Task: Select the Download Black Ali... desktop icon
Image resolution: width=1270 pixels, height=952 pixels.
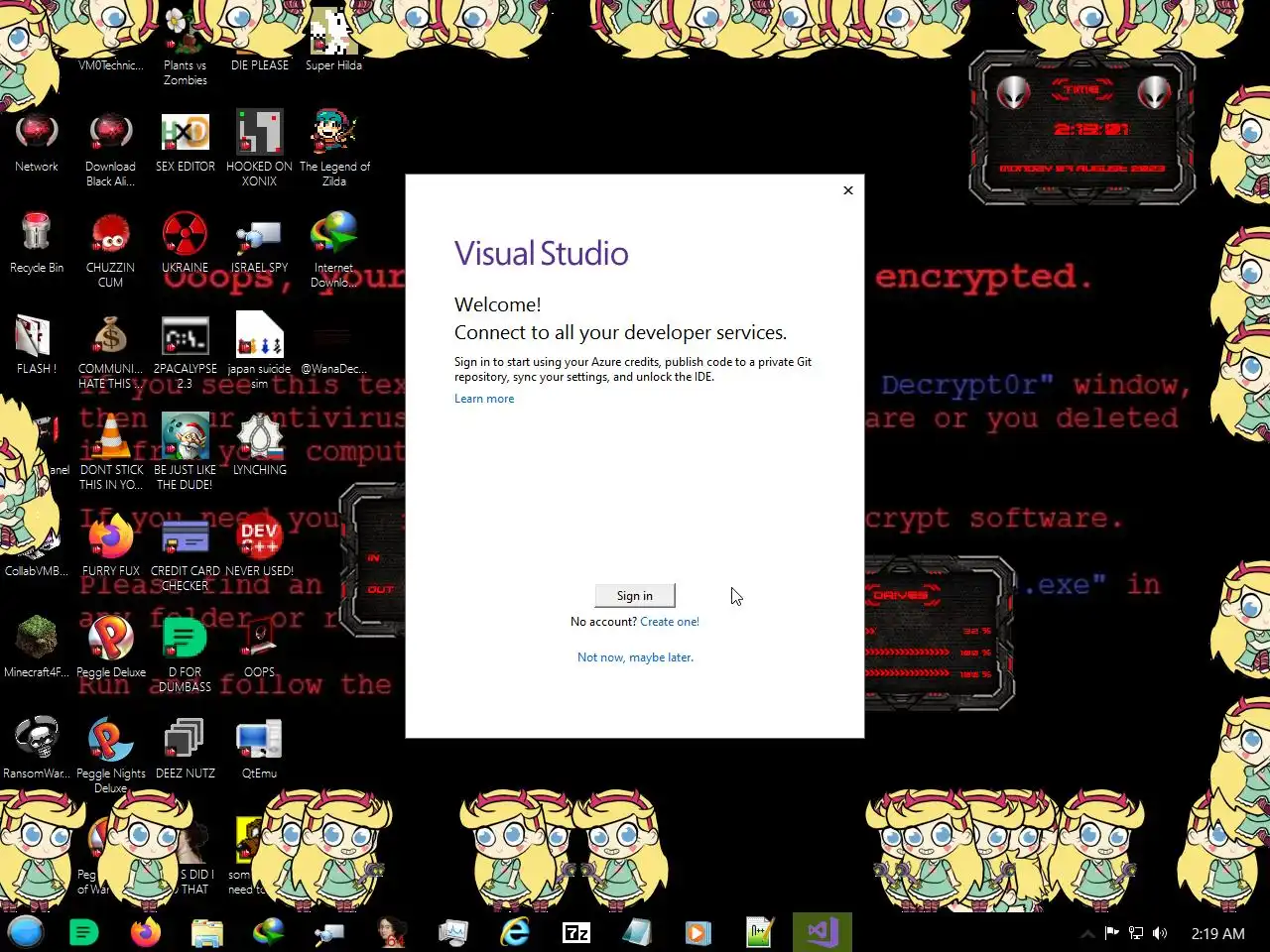Action: [110, 149]
